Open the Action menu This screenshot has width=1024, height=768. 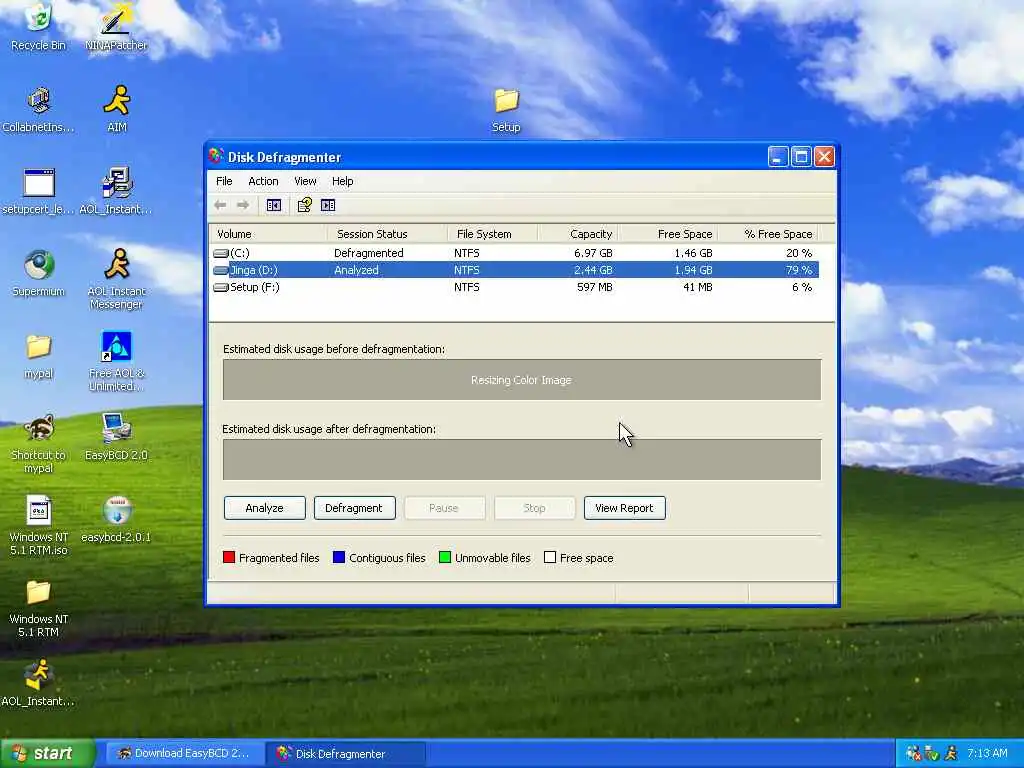point(263,181)
